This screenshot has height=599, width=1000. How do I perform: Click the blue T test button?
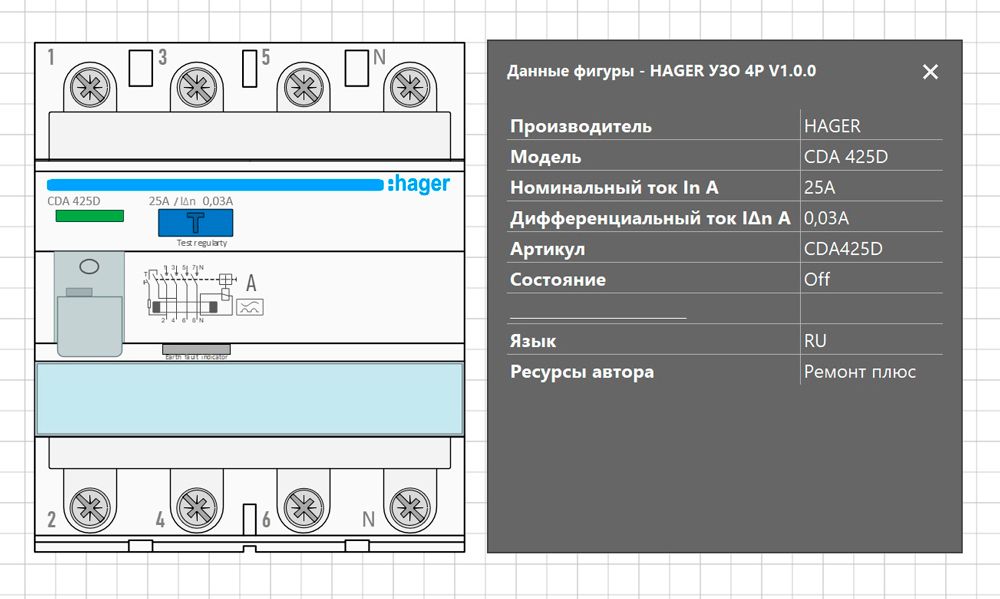coord(195,223)
